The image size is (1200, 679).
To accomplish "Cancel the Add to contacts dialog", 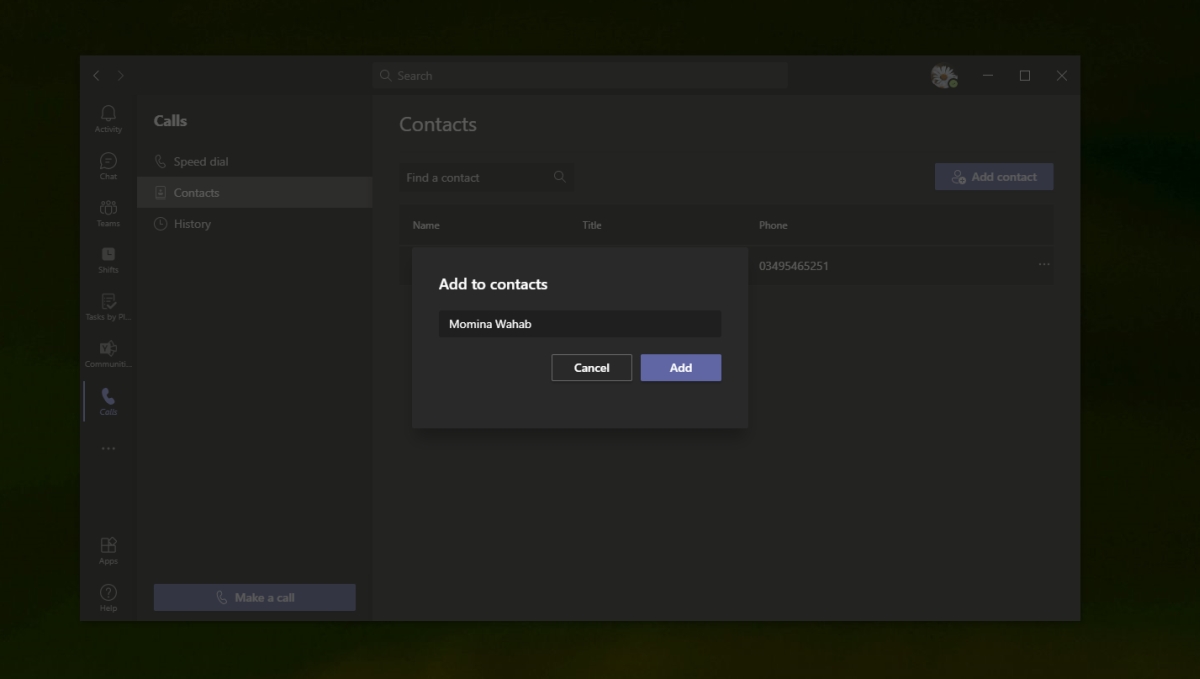I will click(x=591, y=368).
